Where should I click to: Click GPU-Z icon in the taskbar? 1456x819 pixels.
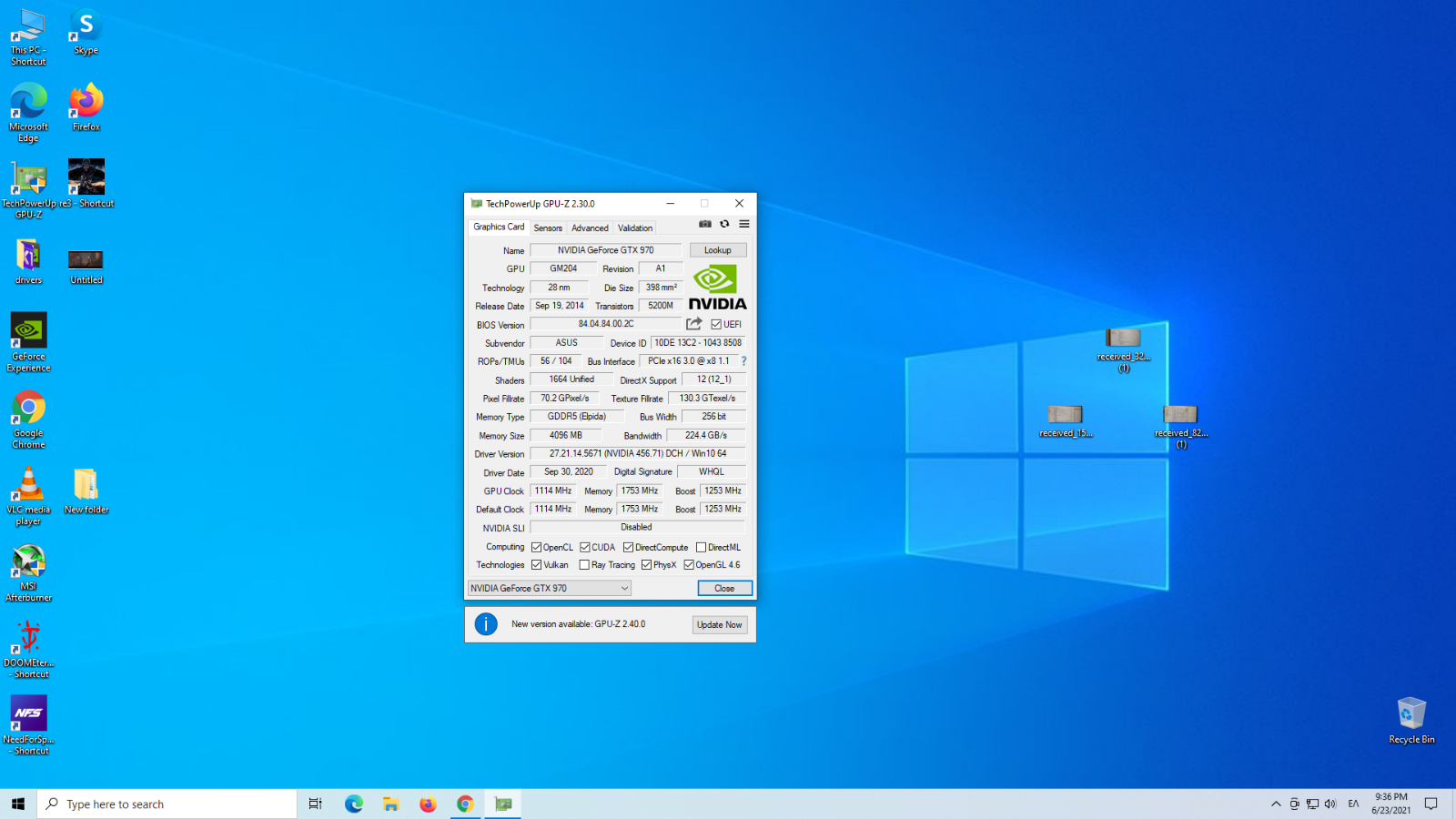coord(503,804)
